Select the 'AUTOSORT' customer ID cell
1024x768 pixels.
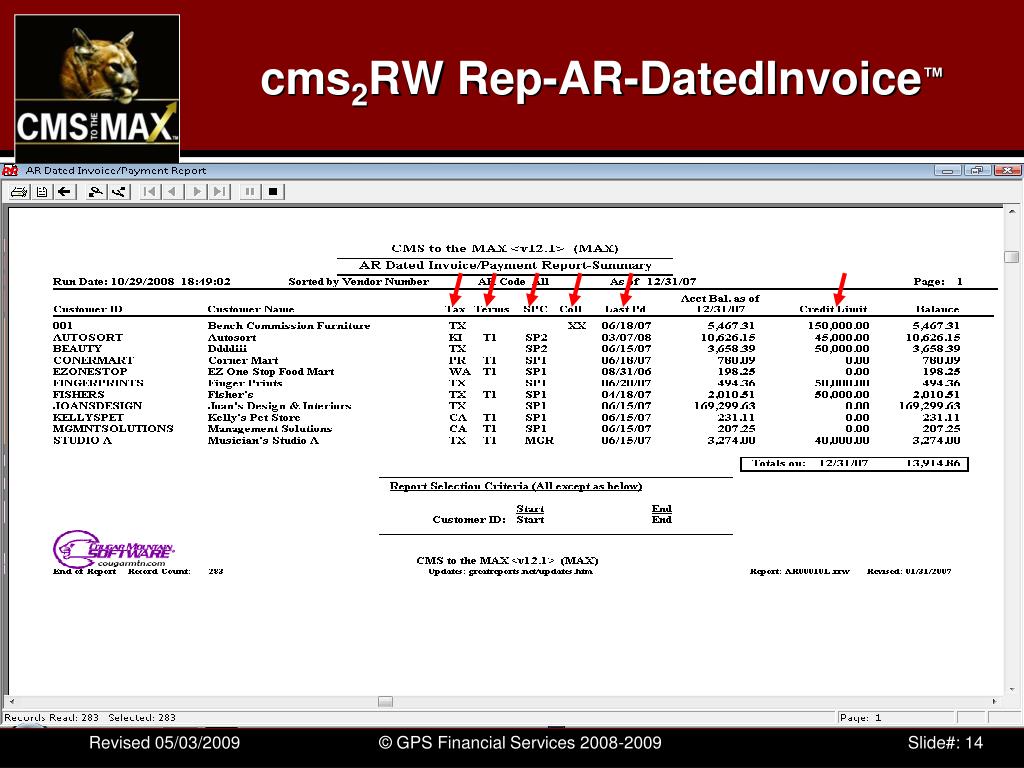88,338
